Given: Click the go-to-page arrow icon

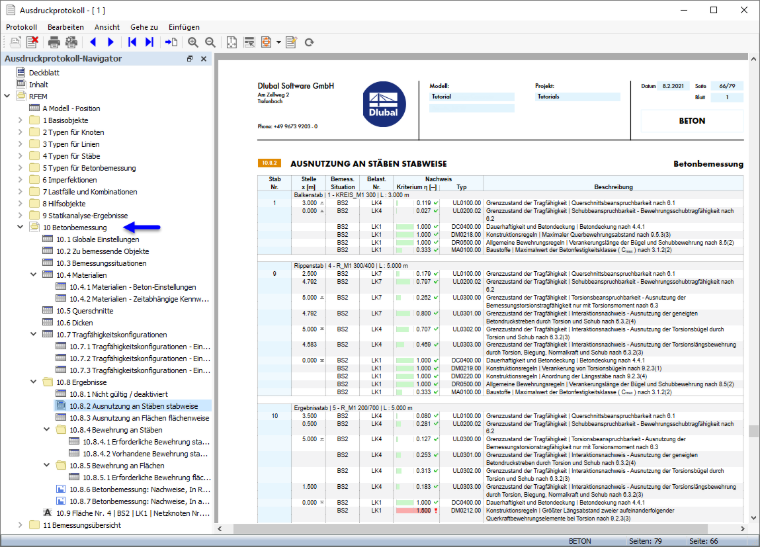Looking at the screenshot, I should (171, 42).
